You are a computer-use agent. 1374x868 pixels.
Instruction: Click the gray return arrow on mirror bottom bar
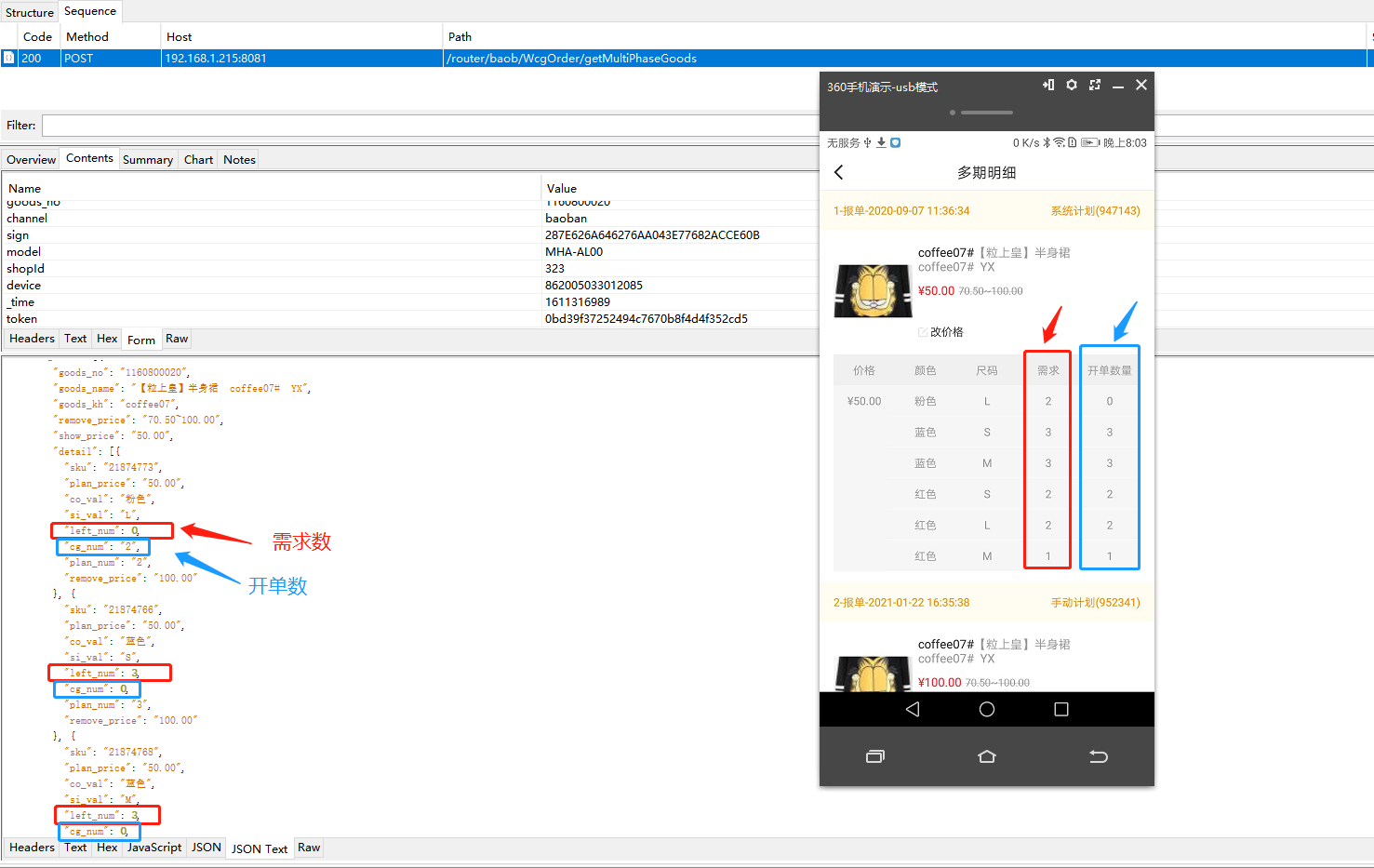pyautogui.click(x=1099, y=756)
